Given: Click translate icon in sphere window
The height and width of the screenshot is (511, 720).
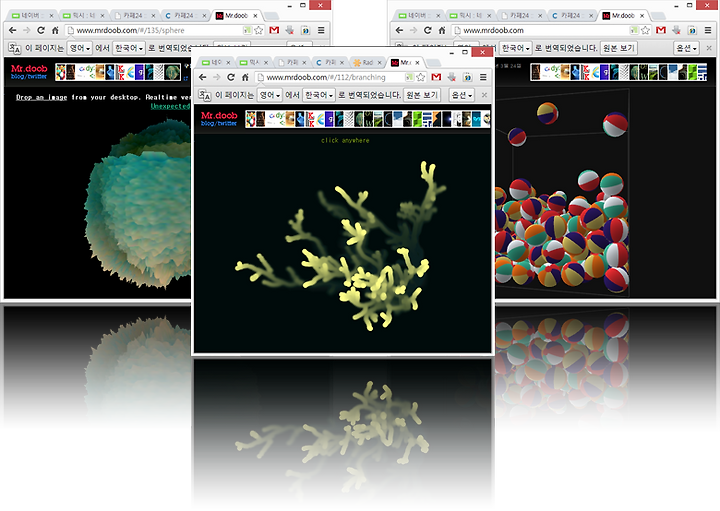Looking at the screenshot, I should click(15, 48).
